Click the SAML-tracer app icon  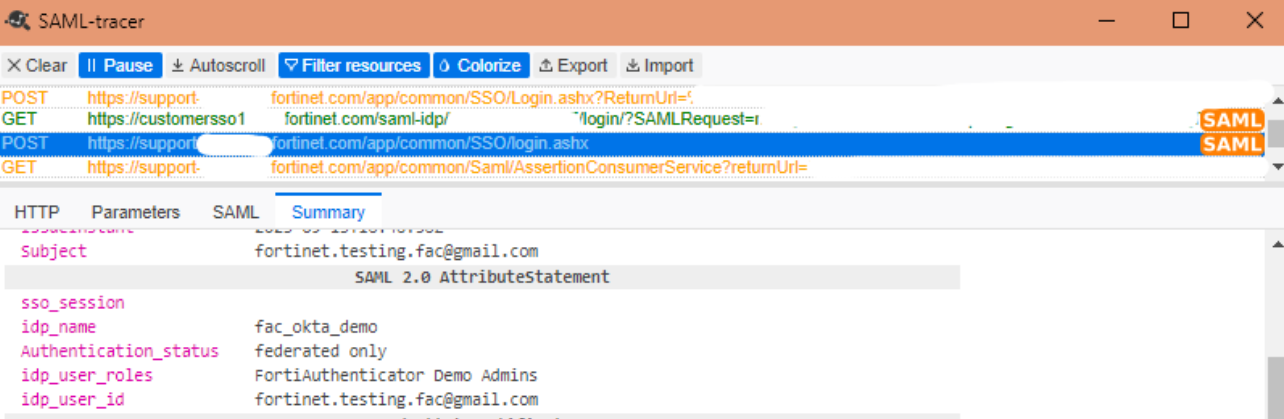(x=17, y=20)
